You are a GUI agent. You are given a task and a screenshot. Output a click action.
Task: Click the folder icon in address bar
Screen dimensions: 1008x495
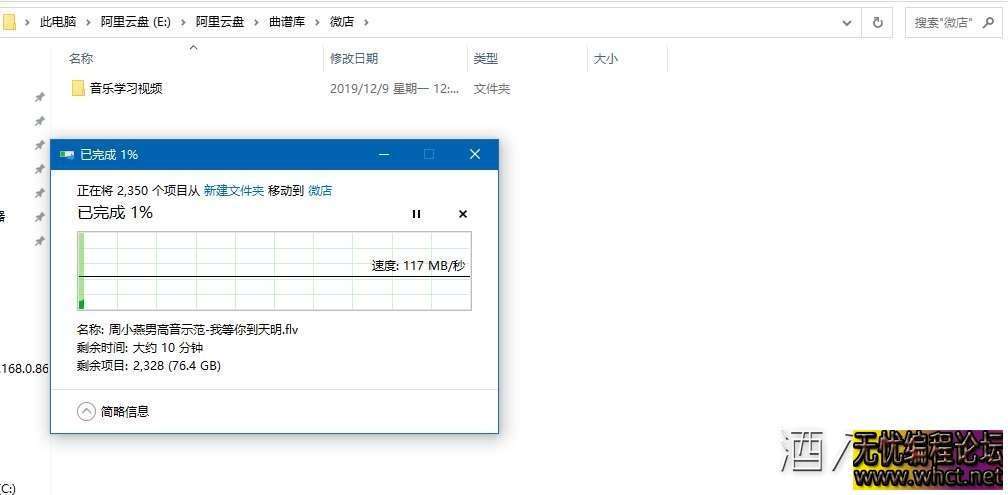coord(9,22)
